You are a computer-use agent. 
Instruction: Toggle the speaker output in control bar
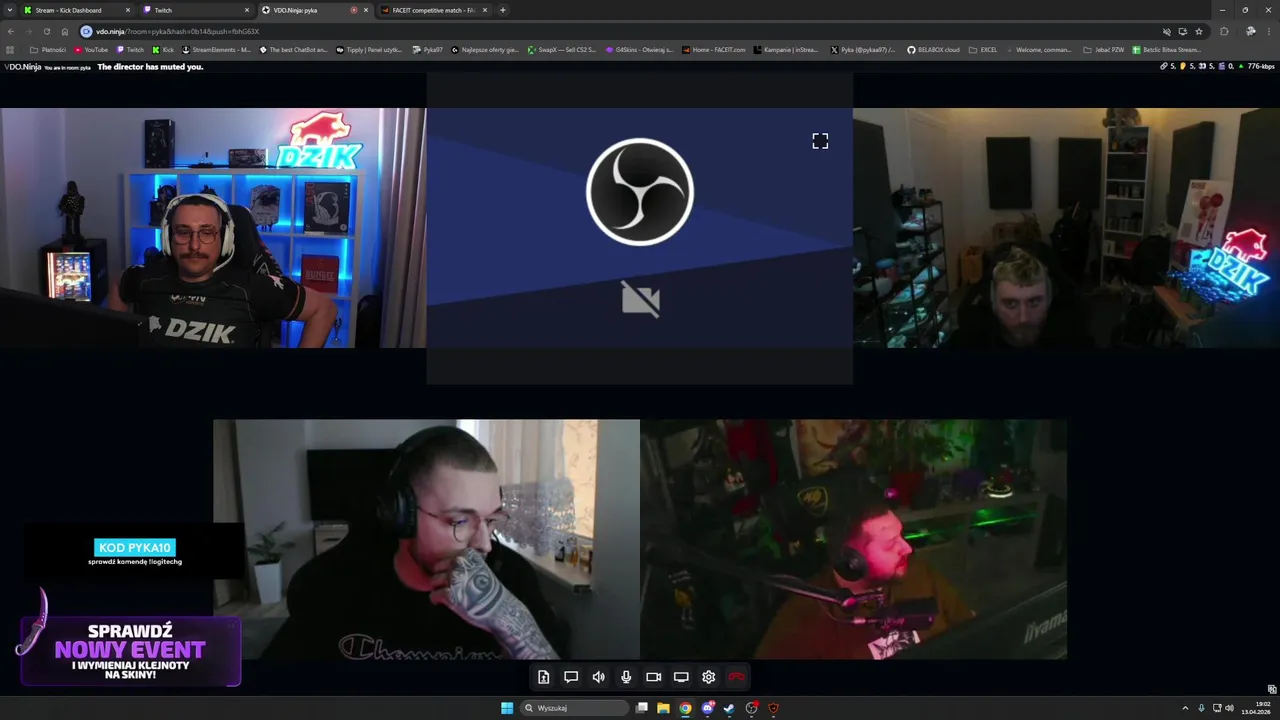pos(598,677)
